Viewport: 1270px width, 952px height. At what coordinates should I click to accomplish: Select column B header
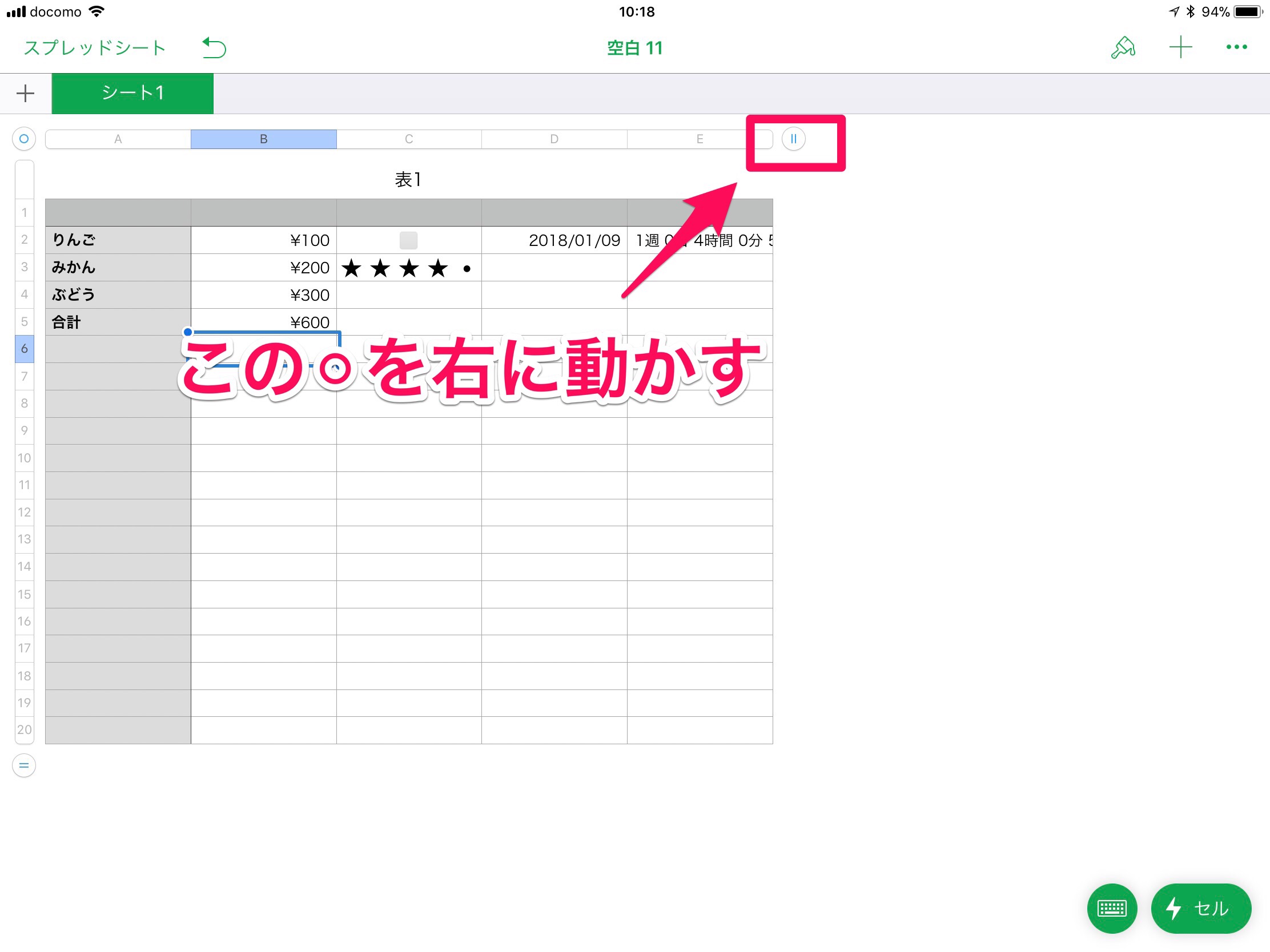263,139
